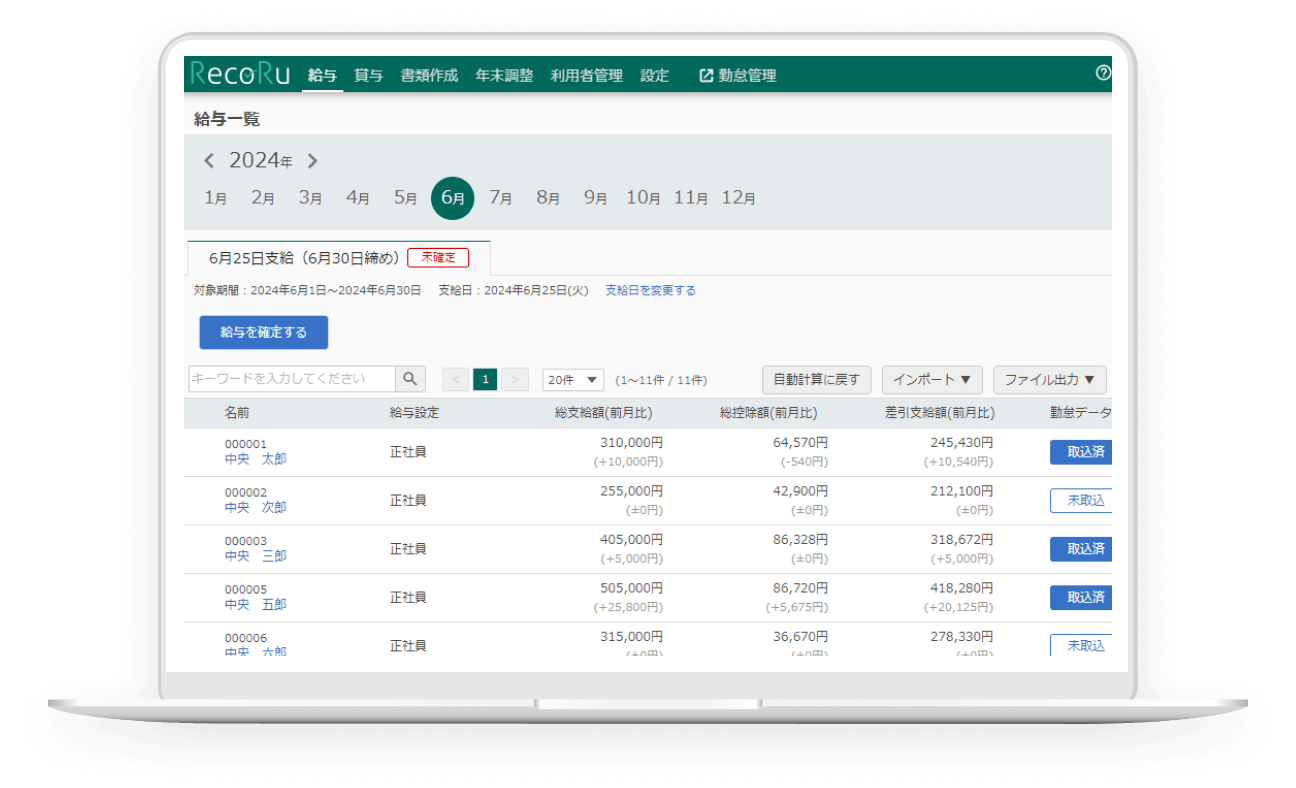Image resolution: width=1296 pixels, height=788 pixels.
Task: Click the RecoRu logo
Action: pyautogui.click(x=240, y=75)
